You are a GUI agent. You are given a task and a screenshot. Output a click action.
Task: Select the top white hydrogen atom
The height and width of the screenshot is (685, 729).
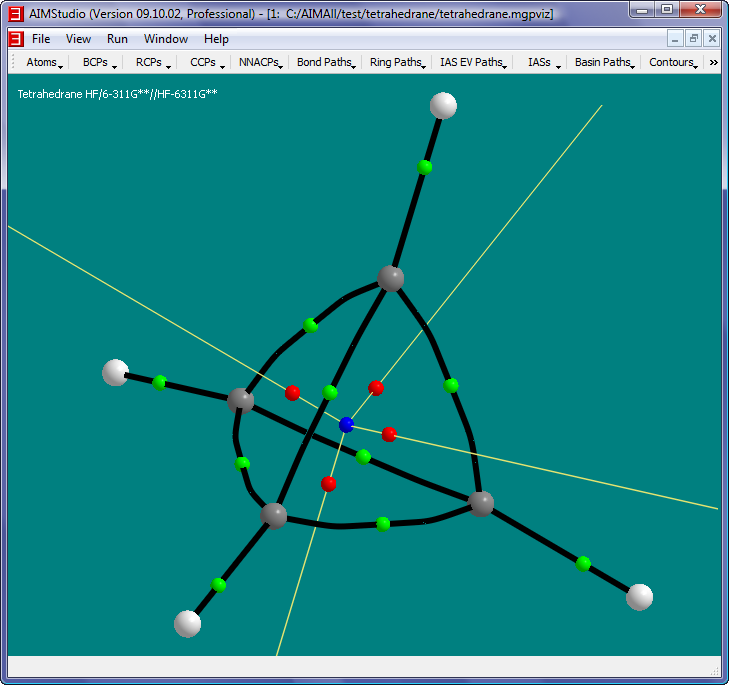pyautogui.click(x=443, y=106)
